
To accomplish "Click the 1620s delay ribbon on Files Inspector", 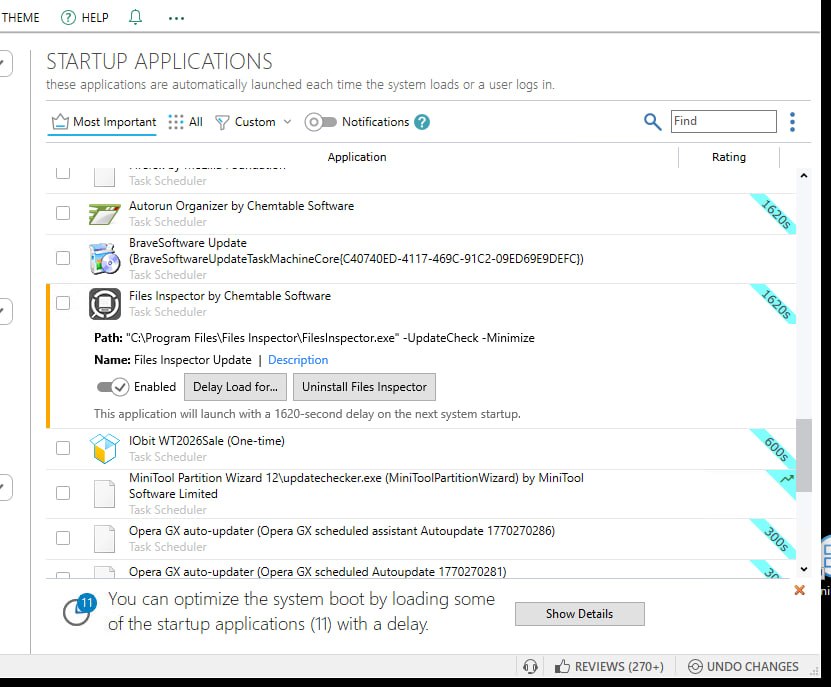I will pyautogui.click(x=776, y=304).
